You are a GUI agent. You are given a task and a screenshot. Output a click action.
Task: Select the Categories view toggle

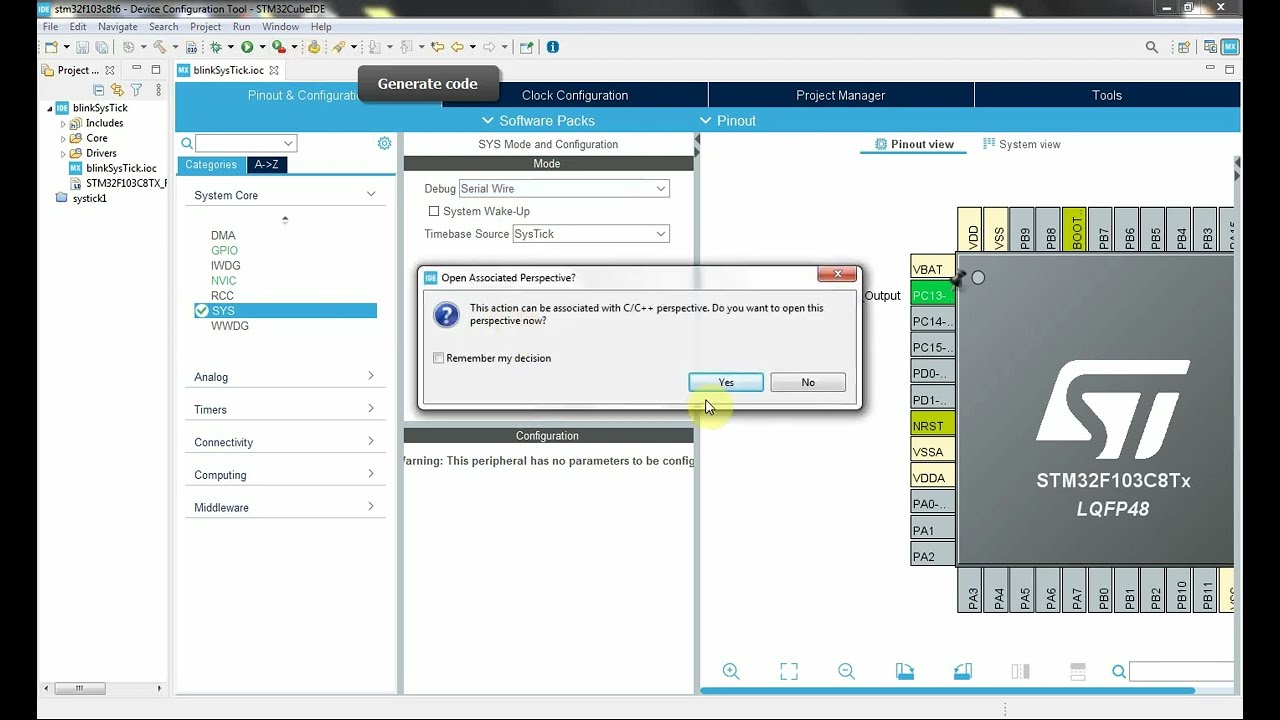click(211, 165)
